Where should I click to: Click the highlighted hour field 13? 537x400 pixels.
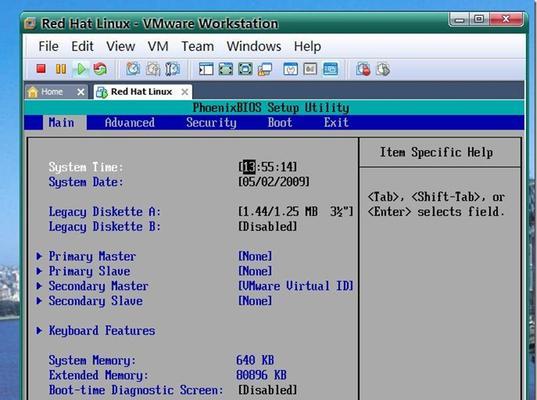[249, 167]
